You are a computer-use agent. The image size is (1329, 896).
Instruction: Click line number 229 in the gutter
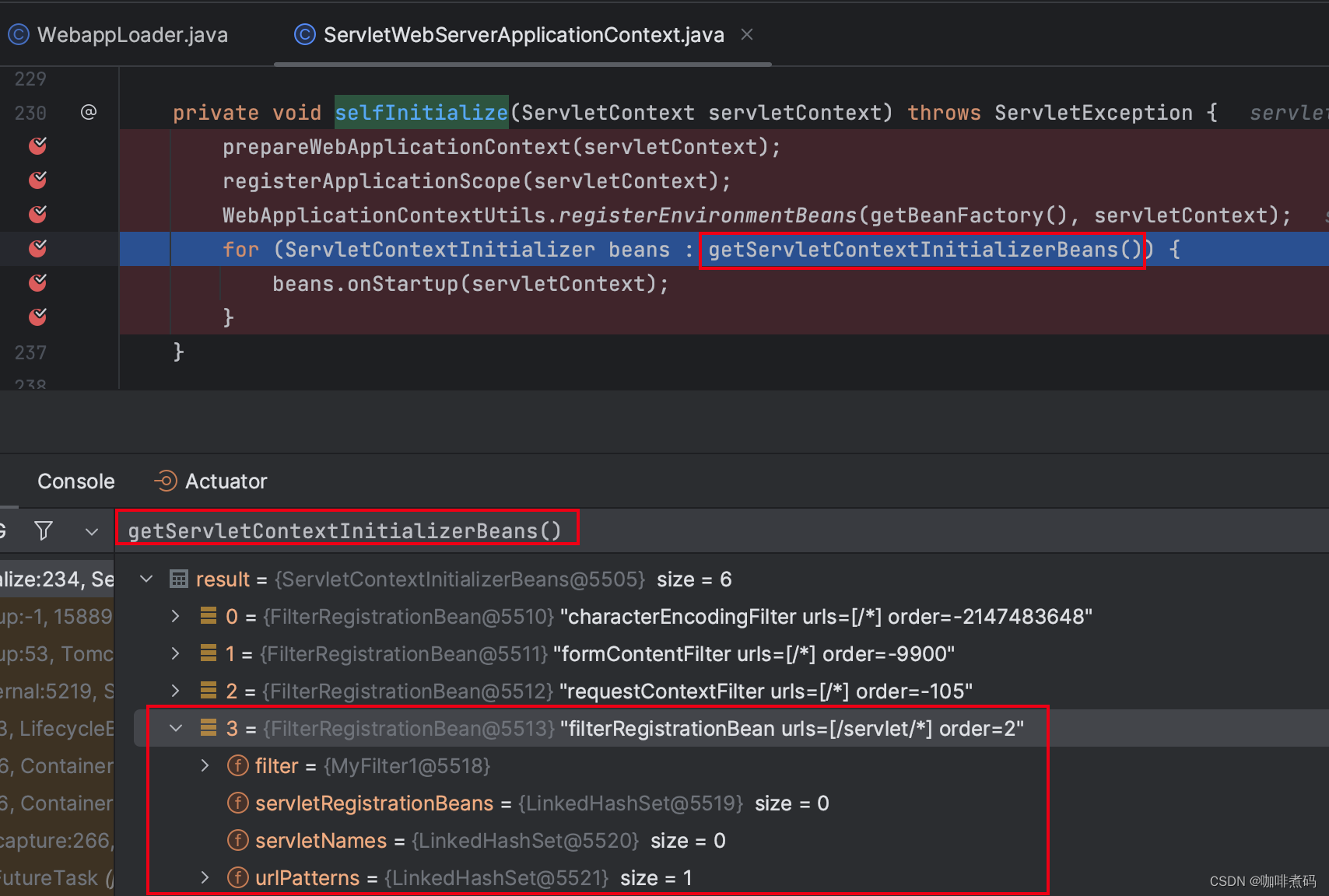point(30,79)
